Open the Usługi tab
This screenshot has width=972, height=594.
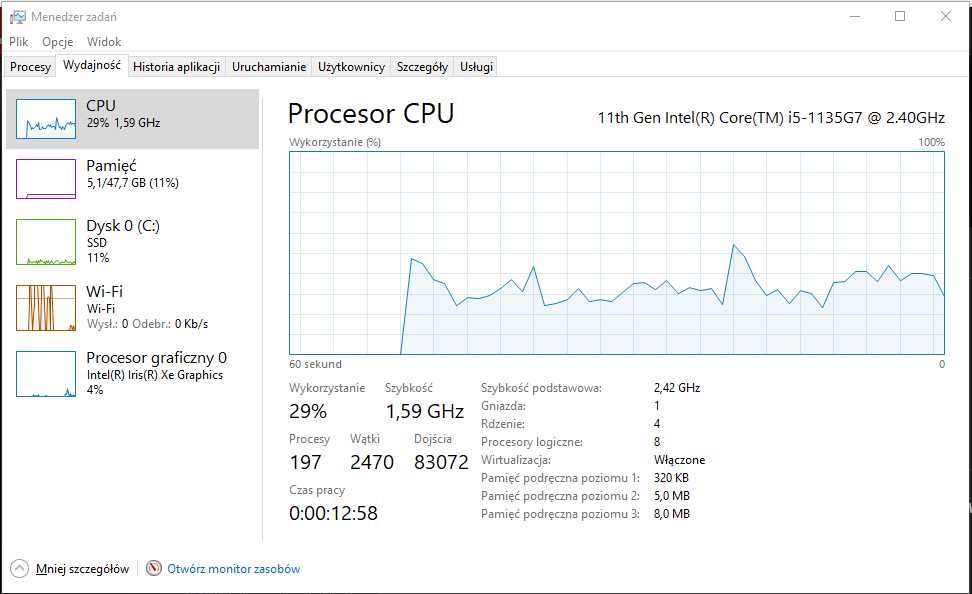(476, 67)
